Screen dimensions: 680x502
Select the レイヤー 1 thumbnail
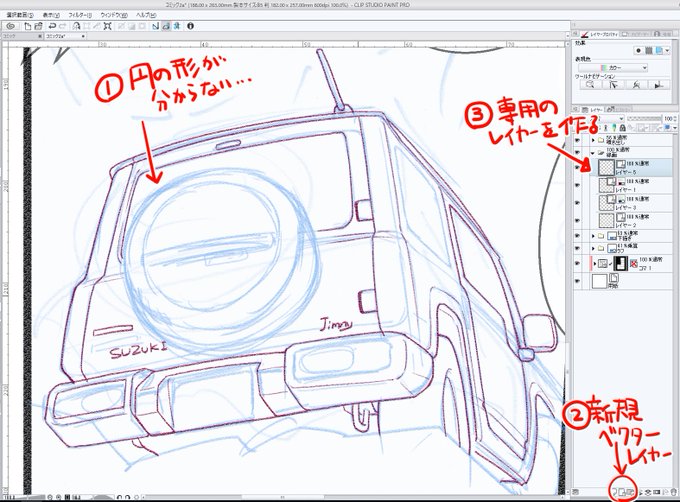[606, 185]
